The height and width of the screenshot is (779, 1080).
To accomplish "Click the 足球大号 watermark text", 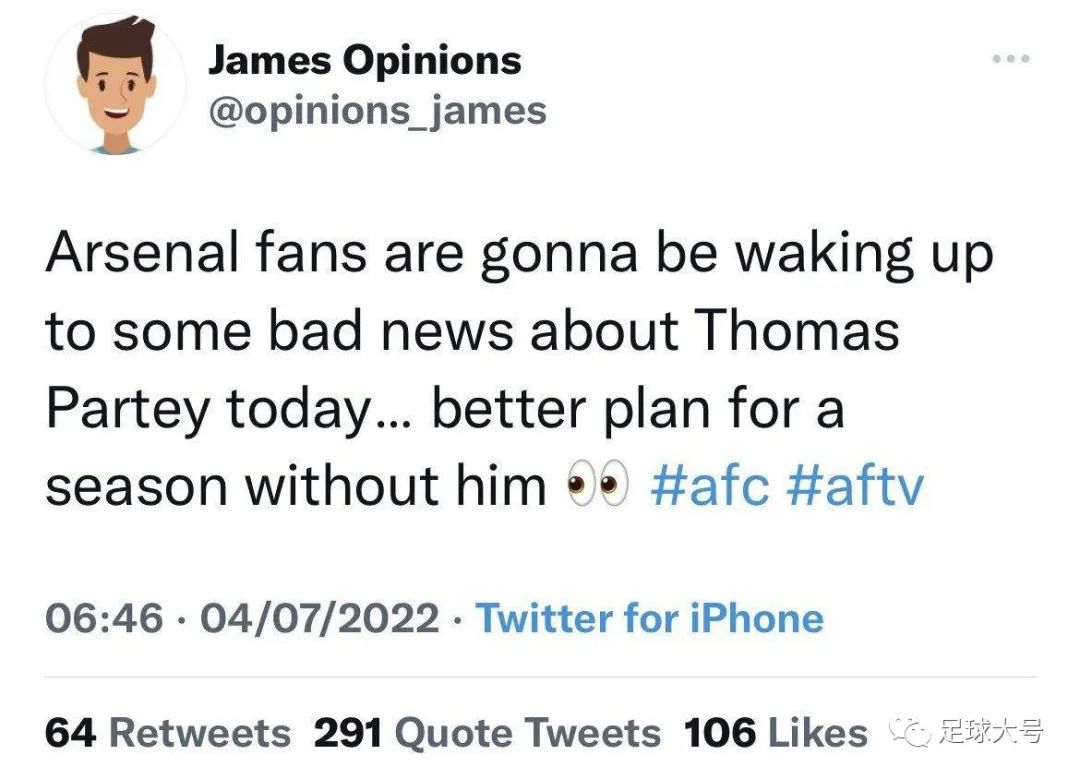I will (x=990, y=732).
